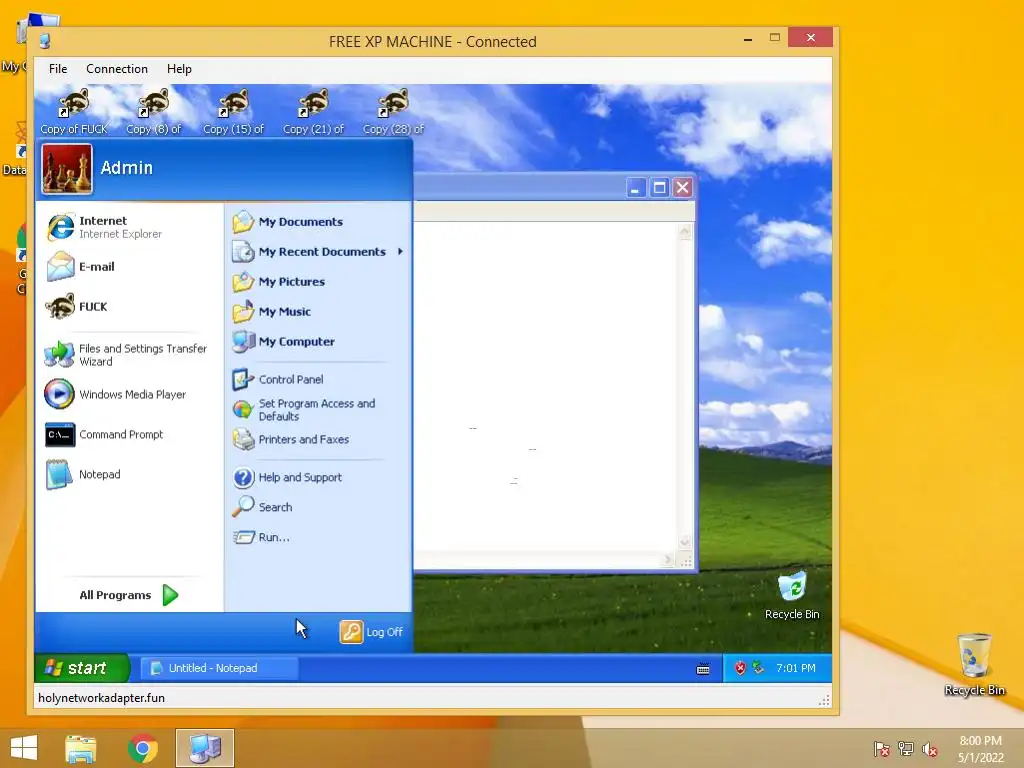Click the Admin chess user picture

(67, 169)
